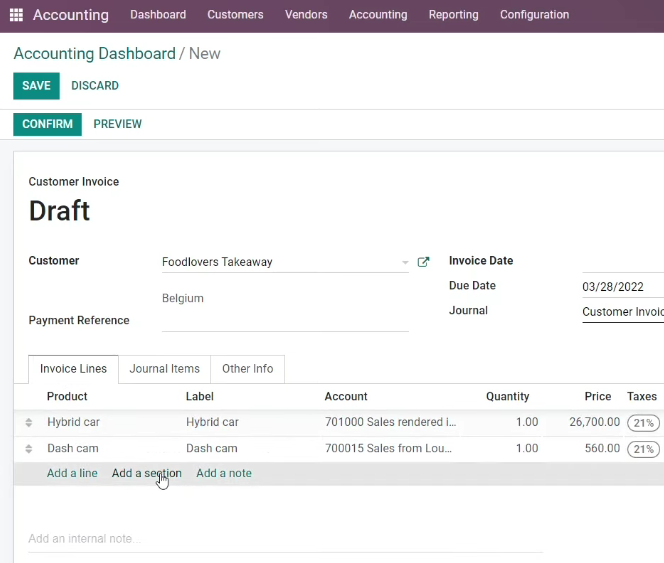This screenshot has height=563, width=664.
Task: Switch to the Other Info tab
Action: (x=248, y=369)
